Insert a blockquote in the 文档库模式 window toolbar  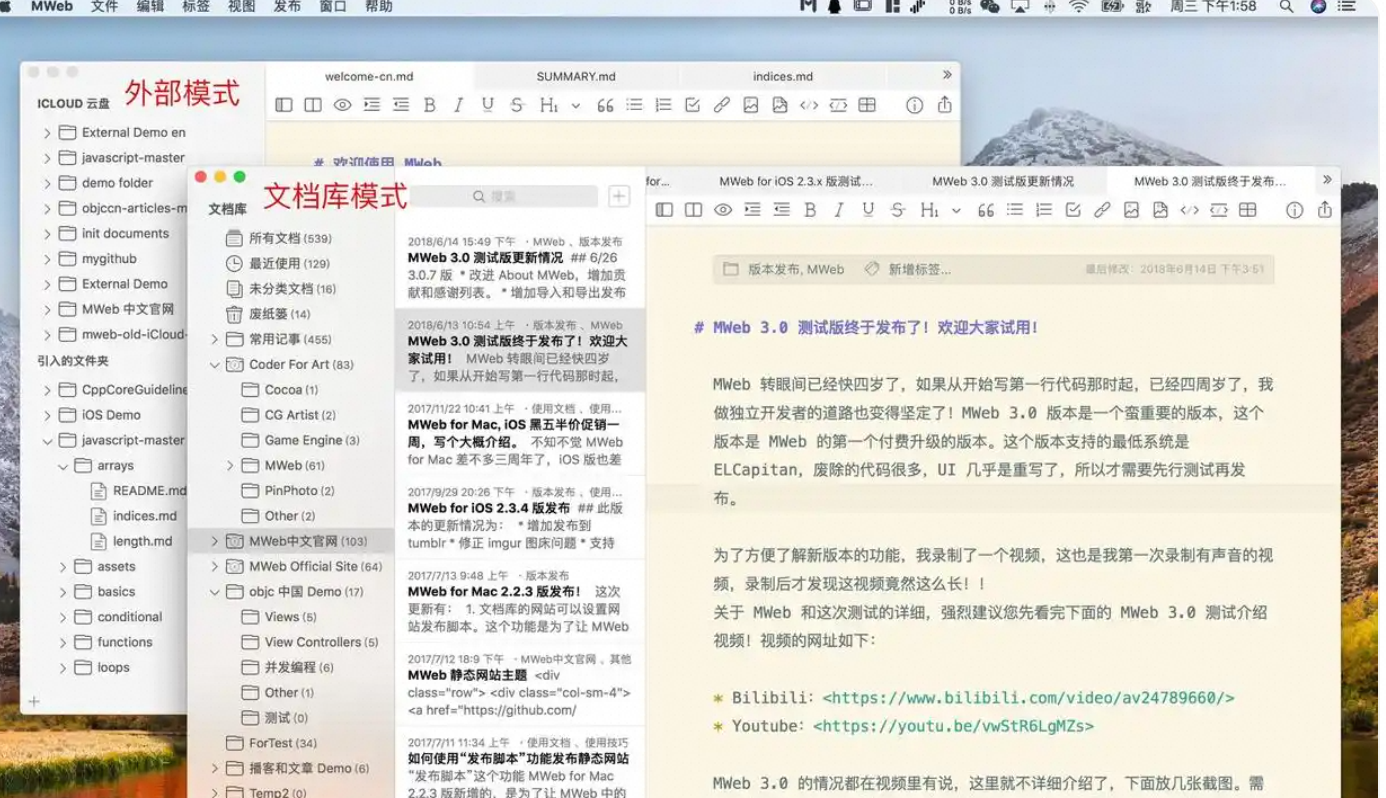coord(986,210)
